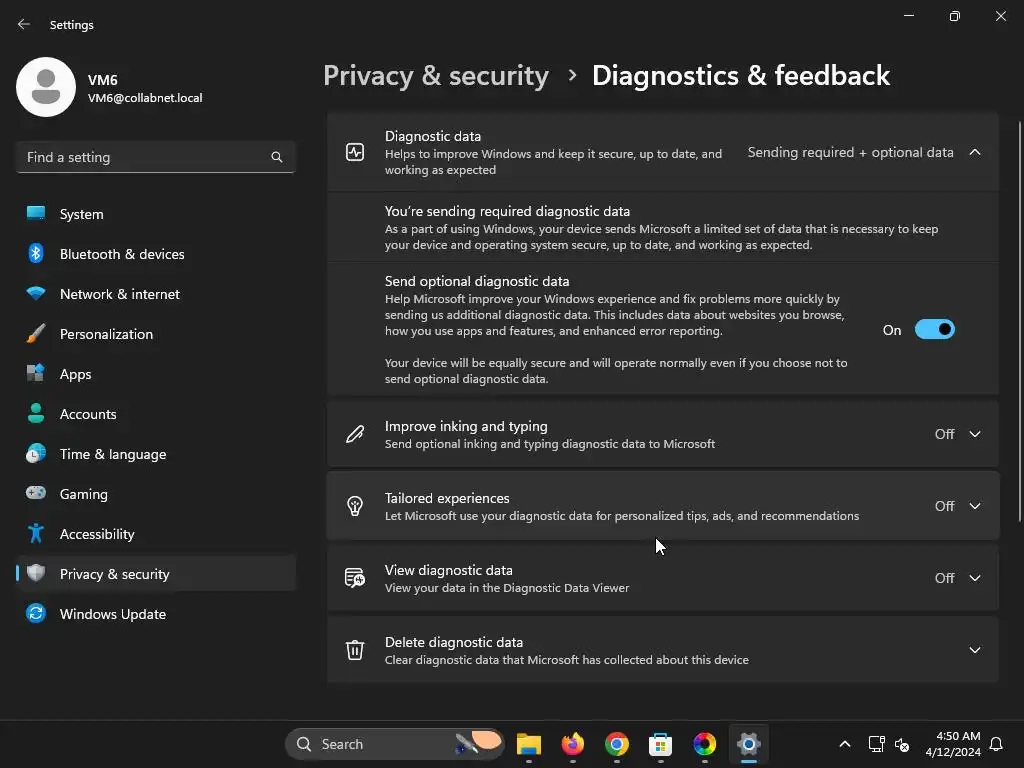This screenshot has width=1024, height=768.
Task: Click the Sending required + optional data status
Action: (850, 152)
